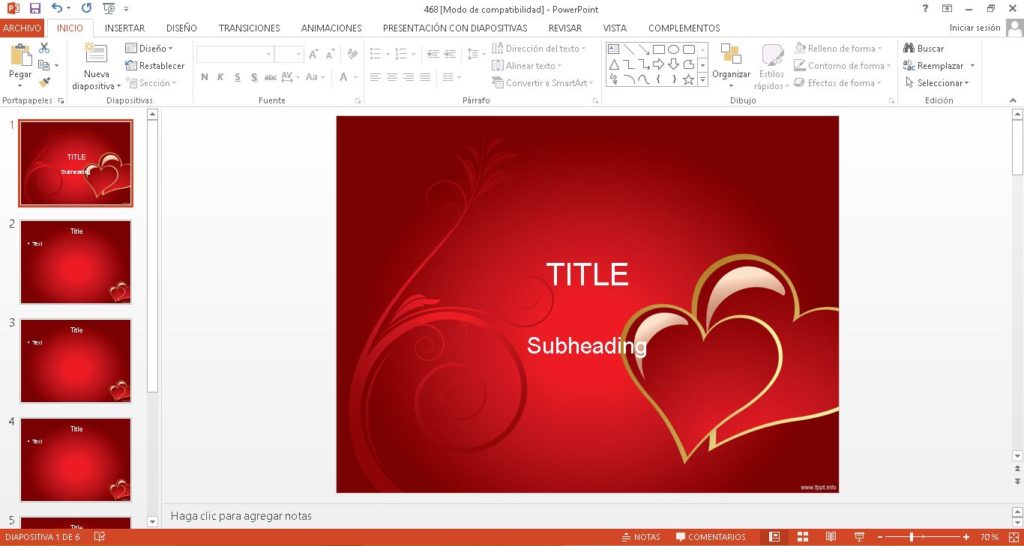Toggle left text alignment
The image size is (1024, 546).
(375, 77)
